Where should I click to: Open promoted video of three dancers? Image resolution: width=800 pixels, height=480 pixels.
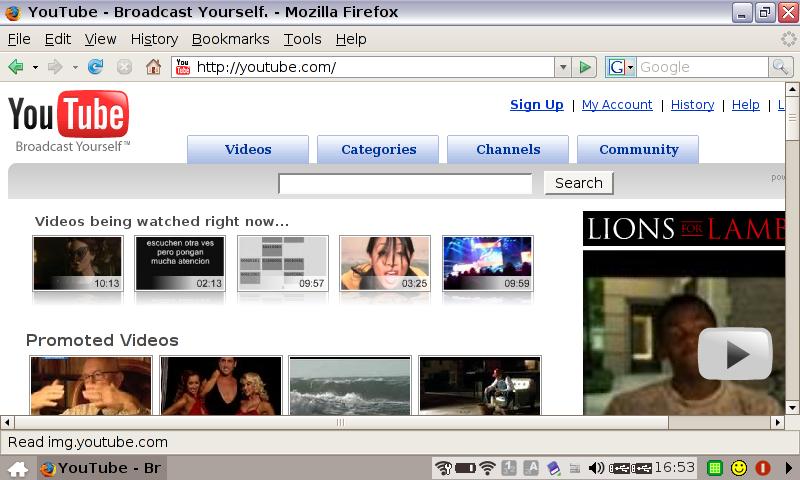(x=221, y=385)
